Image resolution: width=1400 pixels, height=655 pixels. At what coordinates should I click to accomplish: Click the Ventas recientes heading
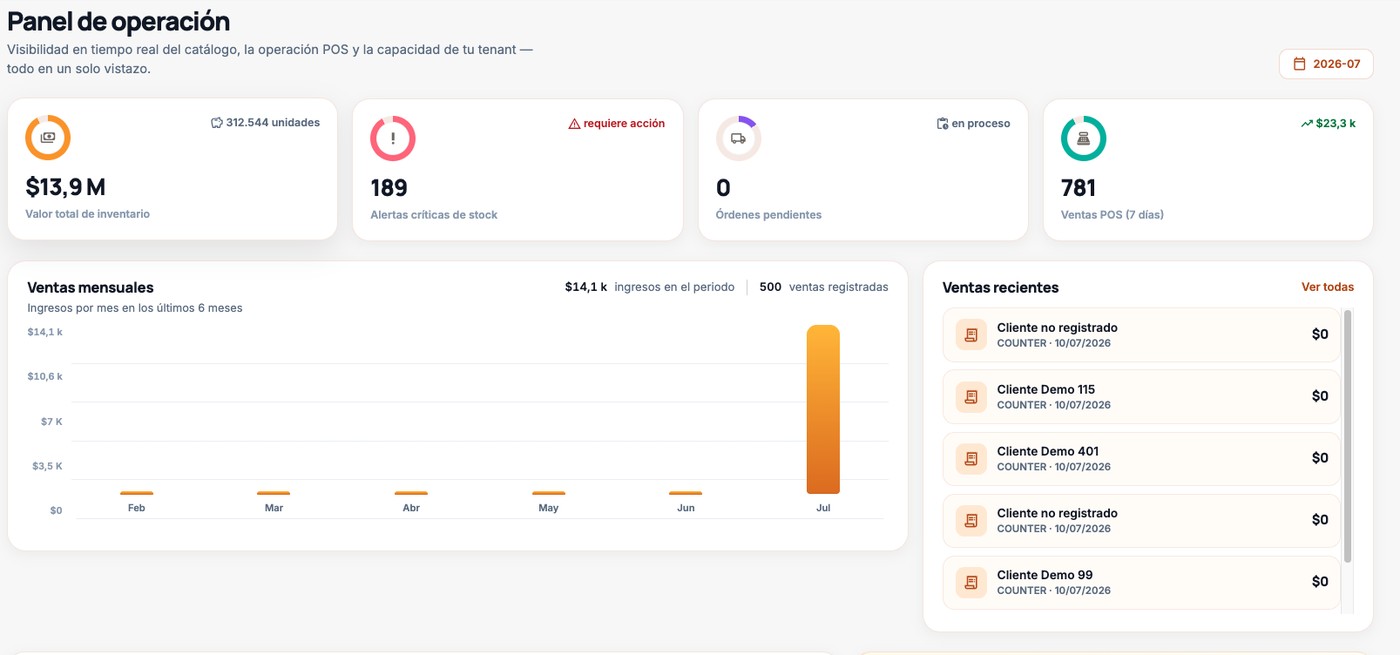pos(1001,288)
